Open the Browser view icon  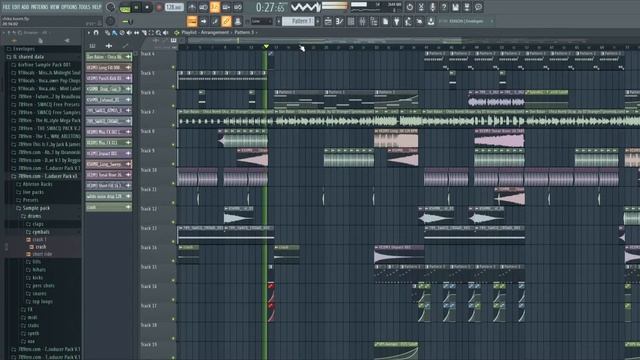[x=373, y=21]
